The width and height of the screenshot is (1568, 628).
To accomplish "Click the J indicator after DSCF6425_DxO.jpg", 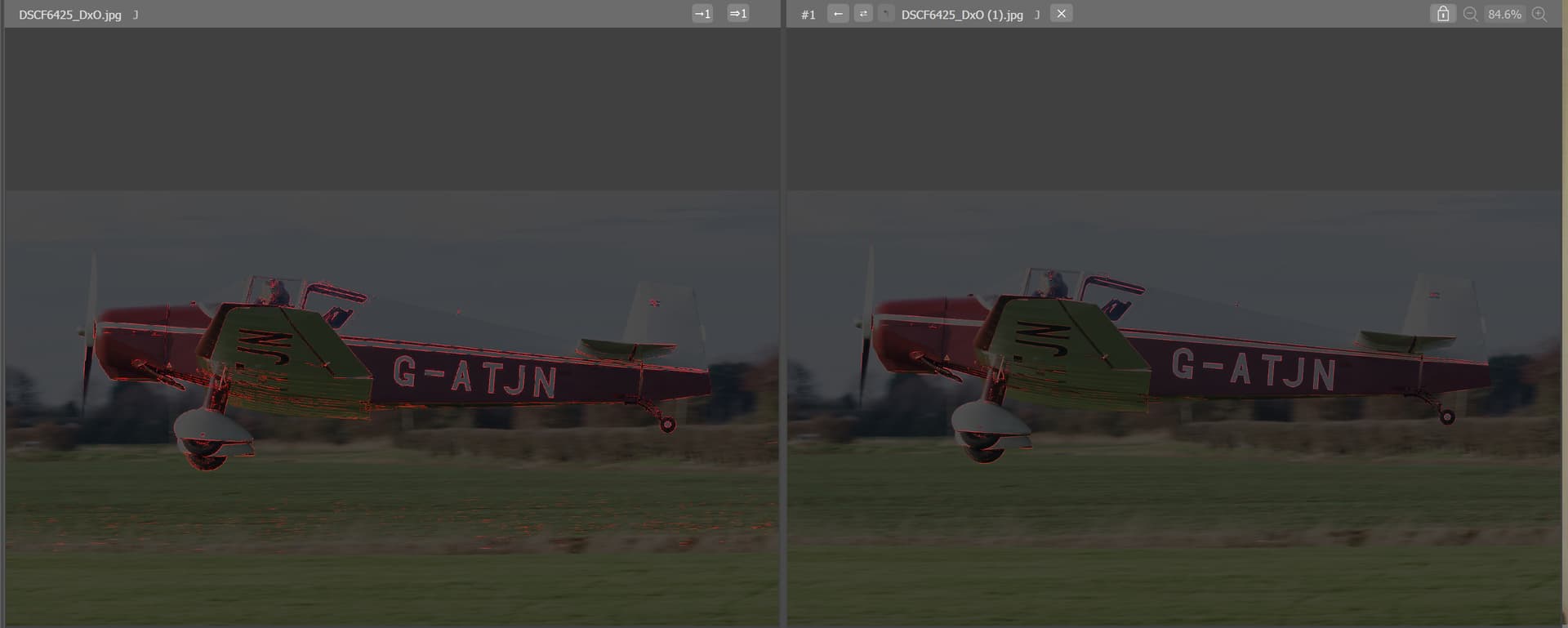I will pos(136,15).
